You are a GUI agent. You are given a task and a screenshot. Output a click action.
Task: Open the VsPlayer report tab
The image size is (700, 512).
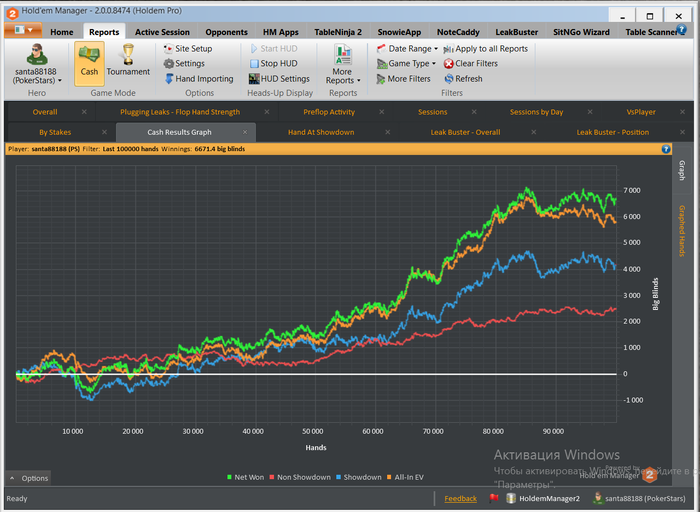click(x=641, y=112)
